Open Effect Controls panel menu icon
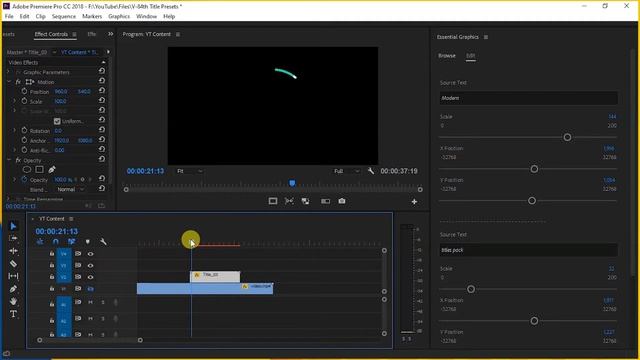 point(74,34)
